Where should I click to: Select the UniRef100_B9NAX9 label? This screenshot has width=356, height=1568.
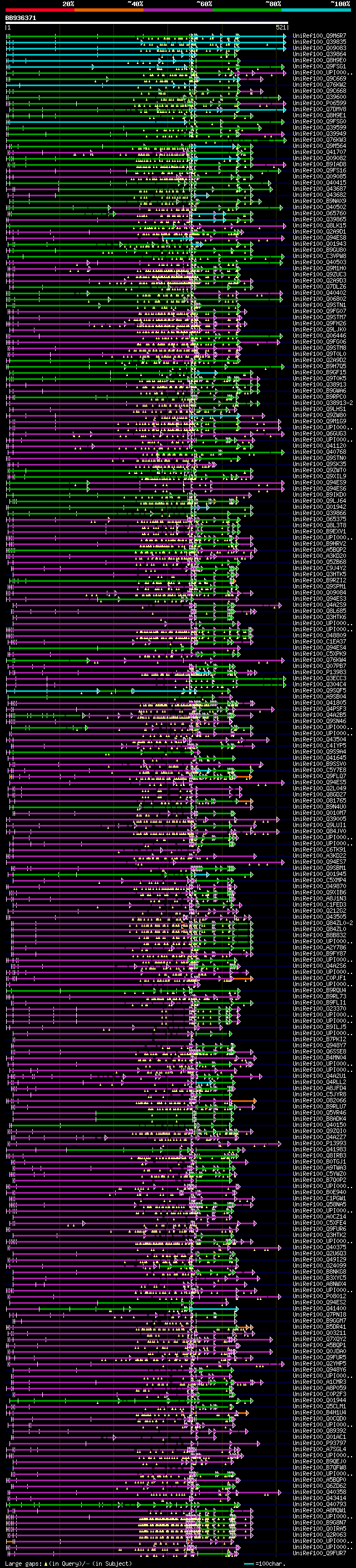319,201
